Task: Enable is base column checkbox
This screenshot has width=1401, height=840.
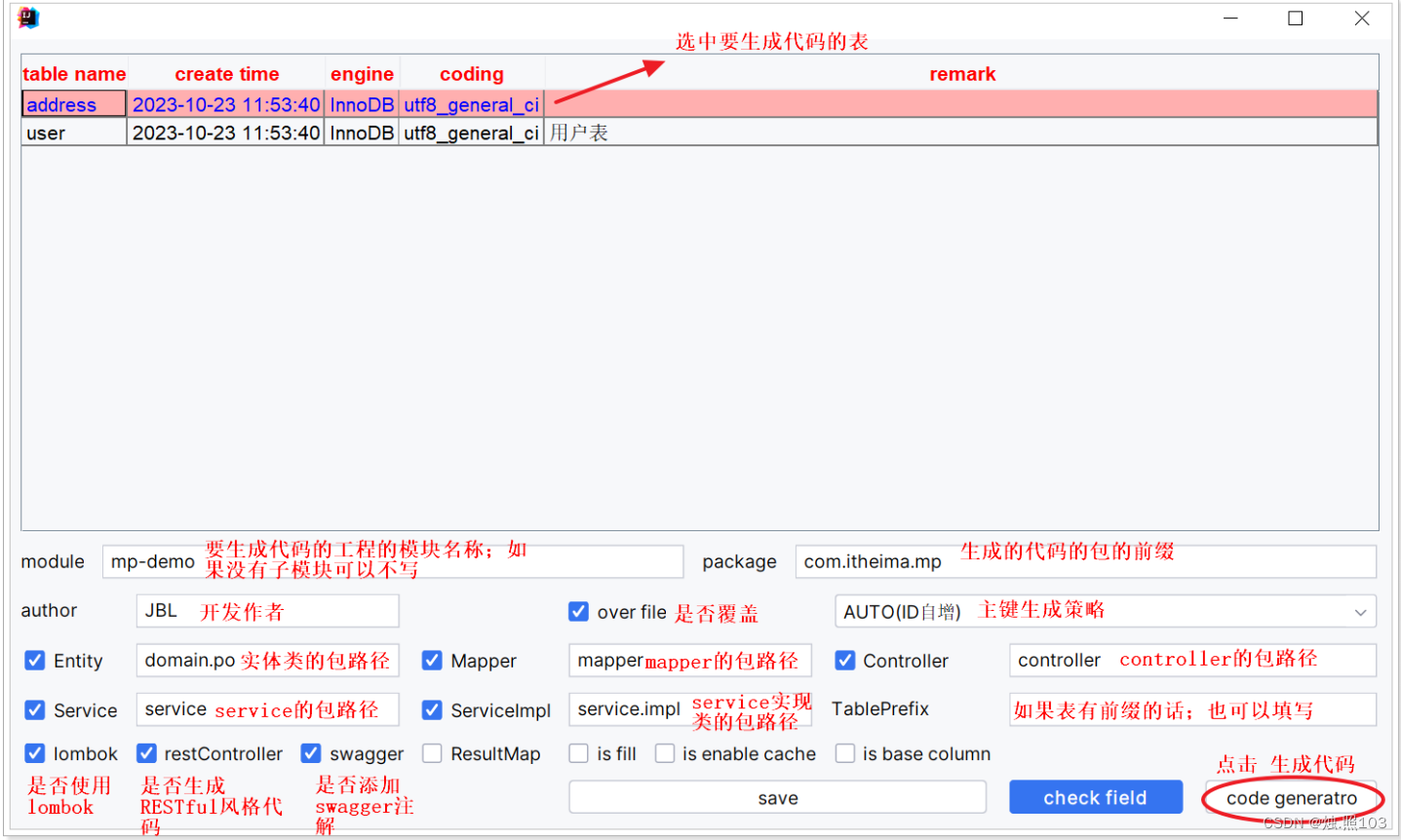Action: (x=845, y=753)
